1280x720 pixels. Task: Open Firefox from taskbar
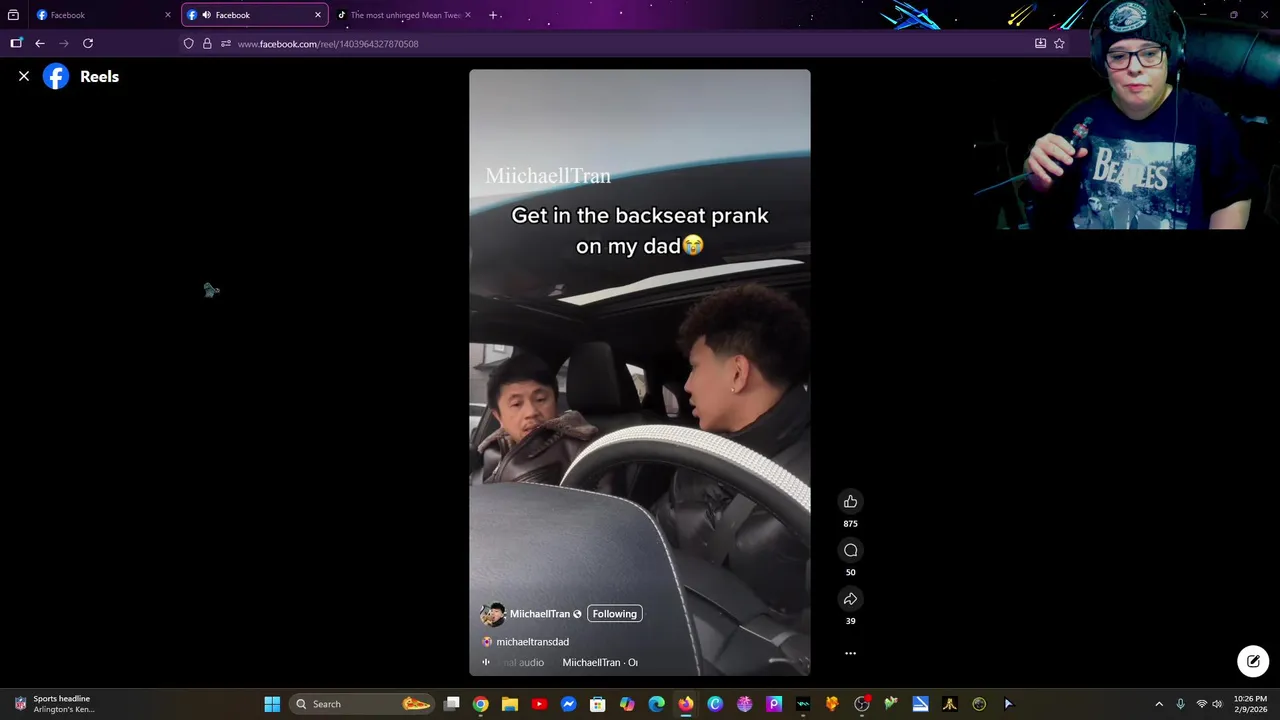coord(686,704)
